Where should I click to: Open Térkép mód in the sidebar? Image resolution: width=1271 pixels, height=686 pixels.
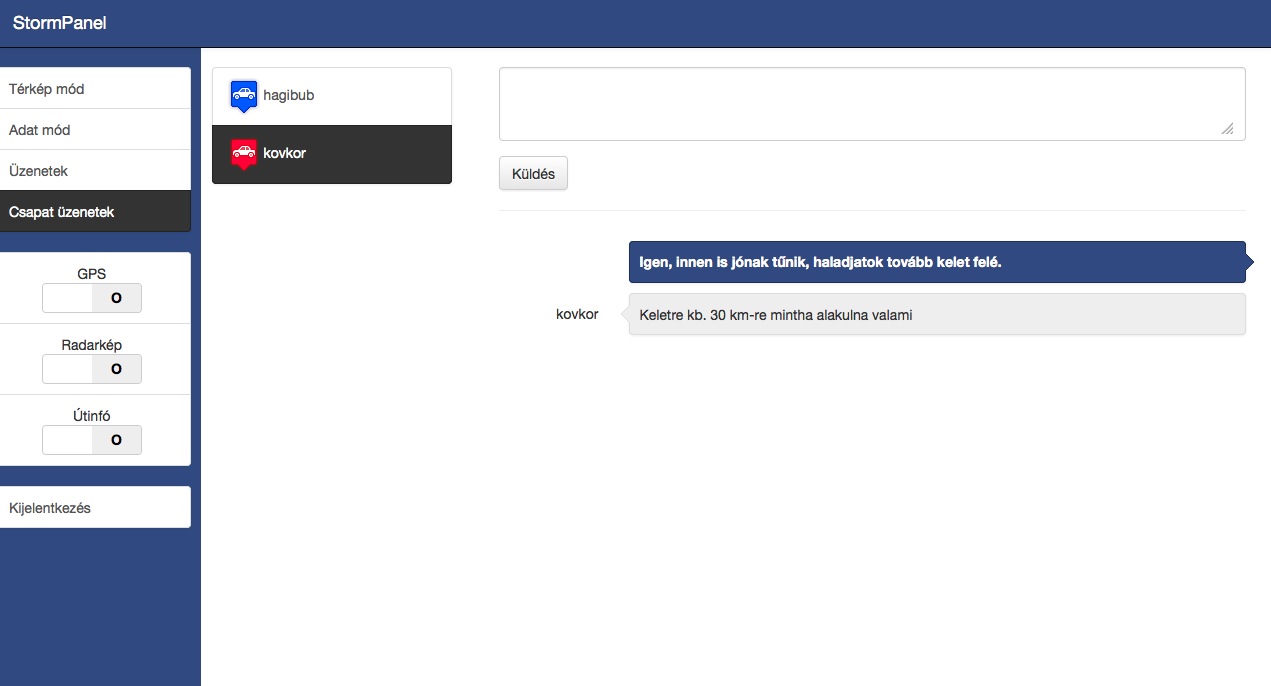(94, 89)
